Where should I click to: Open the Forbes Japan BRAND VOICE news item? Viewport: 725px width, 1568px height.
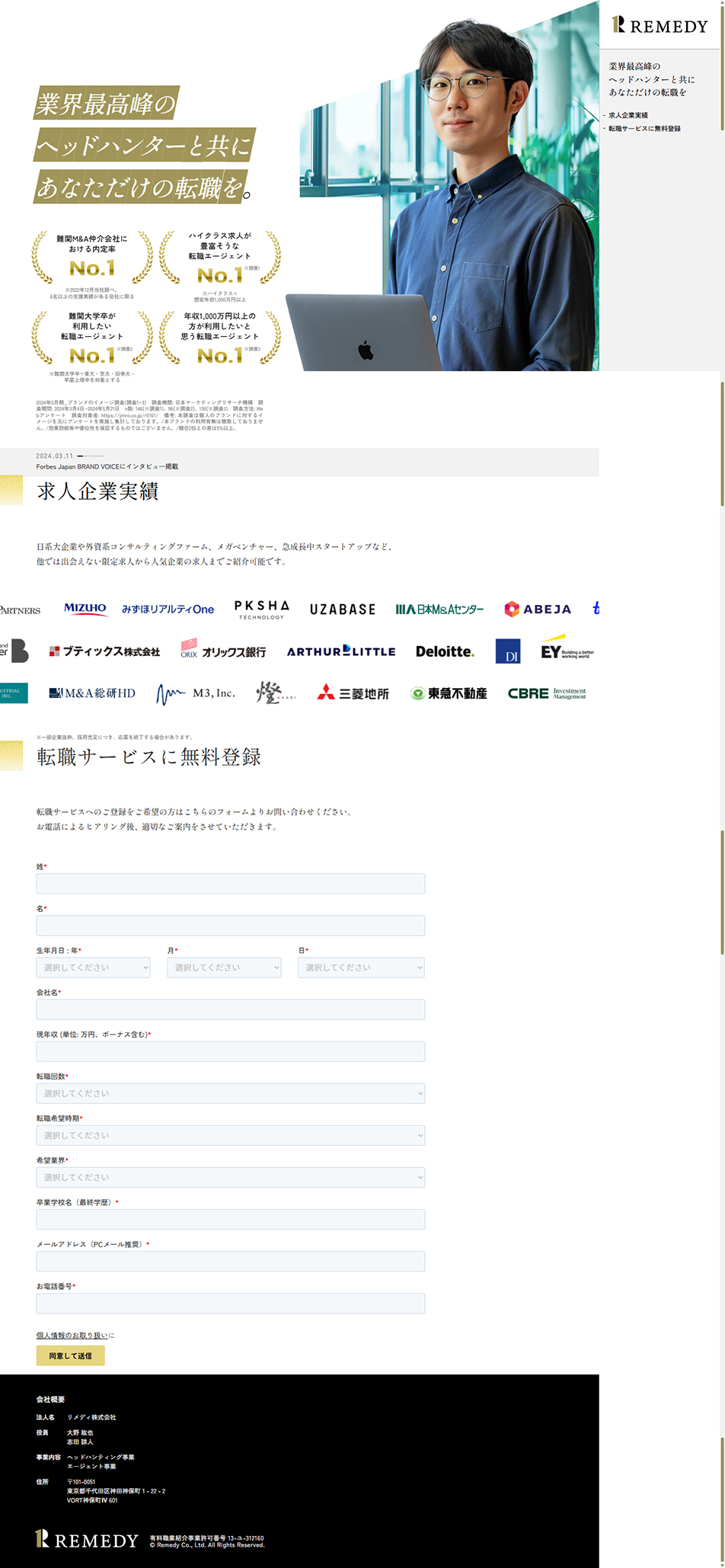coord(107,466)
